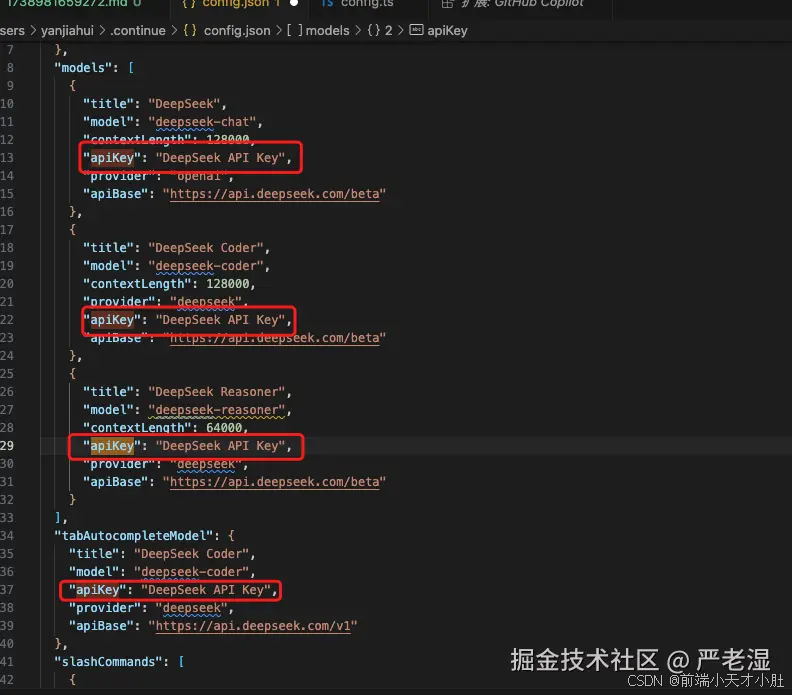Open the apiBase URL on line 31
792x695 pixels.
[x=275, y=482]
